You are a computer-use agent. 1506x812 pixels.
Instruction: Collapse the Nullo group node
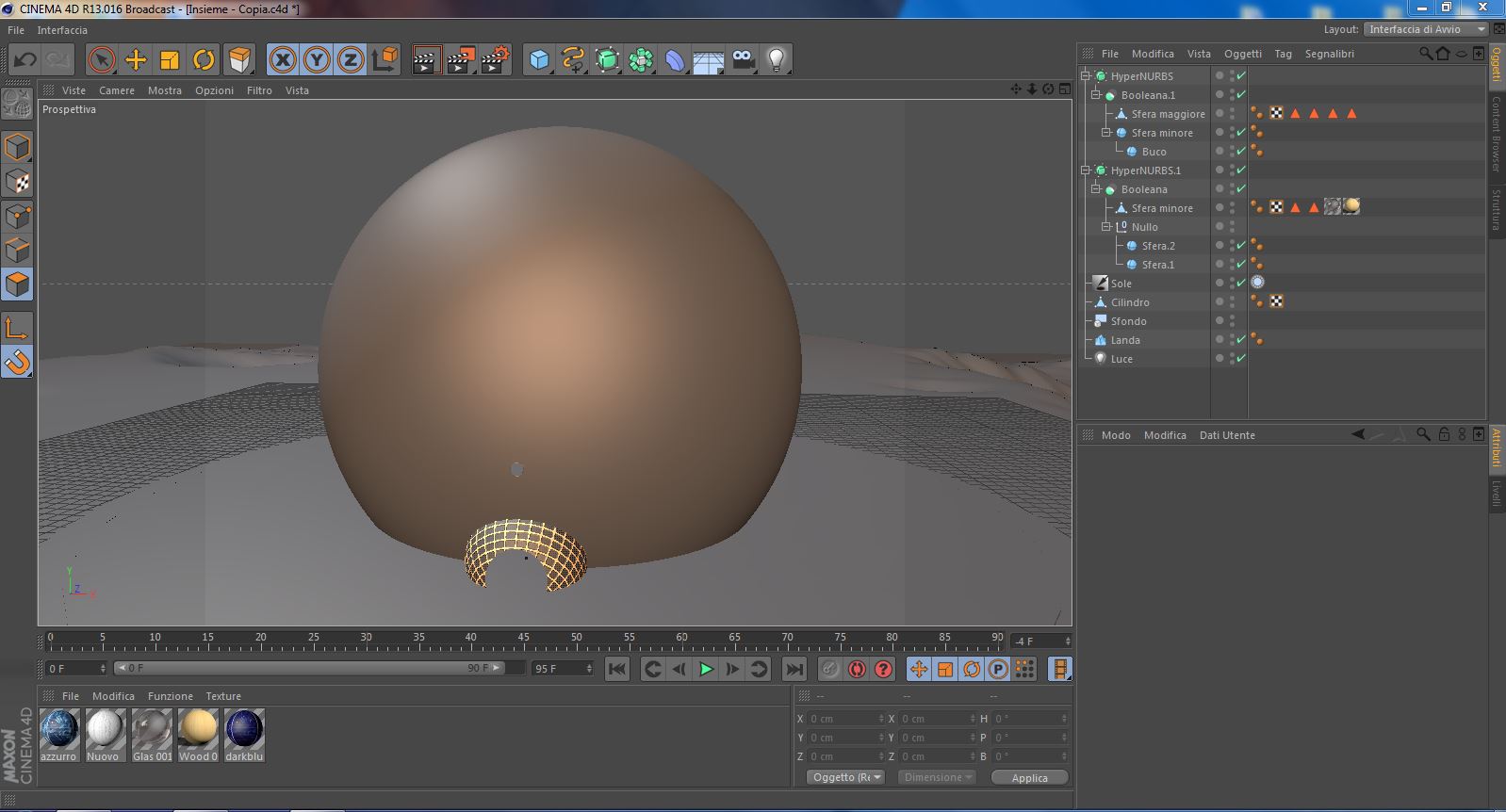pos(1106,227)
